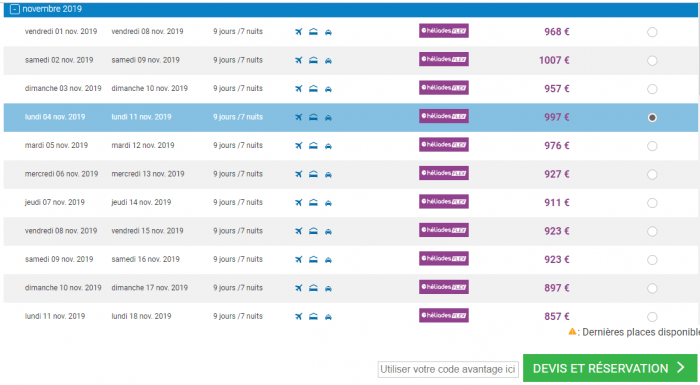
Task: Click '9 jours /7 nuits' in 923 € vendredi row
Action: [x=238, y=231]
